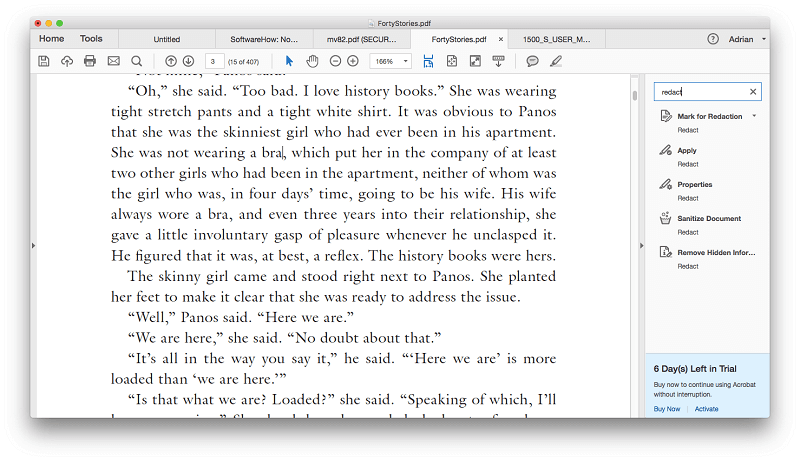Clear the tools search field with X
Screen dimensions: 800x461
[x=753, y=92]
